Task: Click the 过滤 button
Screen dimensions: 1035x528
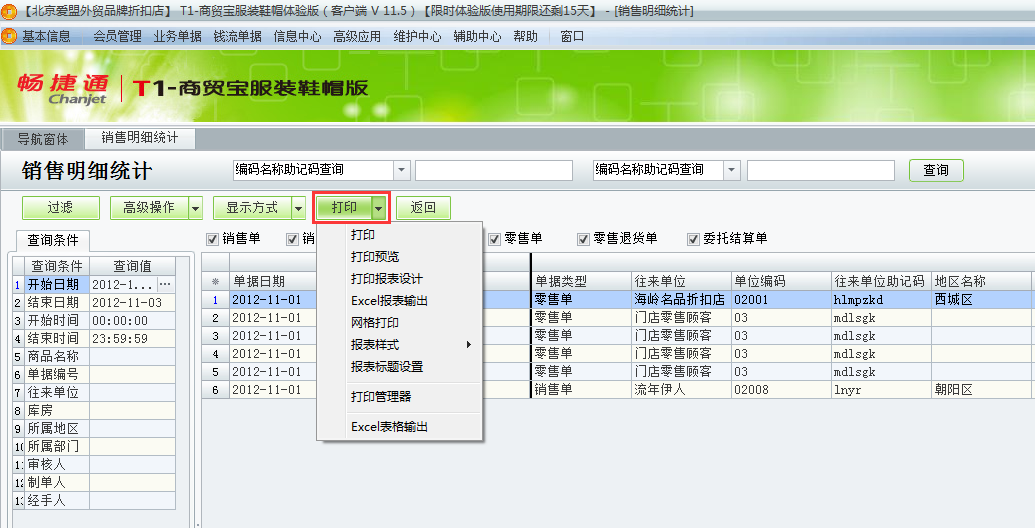Action: tap(61, 208)
